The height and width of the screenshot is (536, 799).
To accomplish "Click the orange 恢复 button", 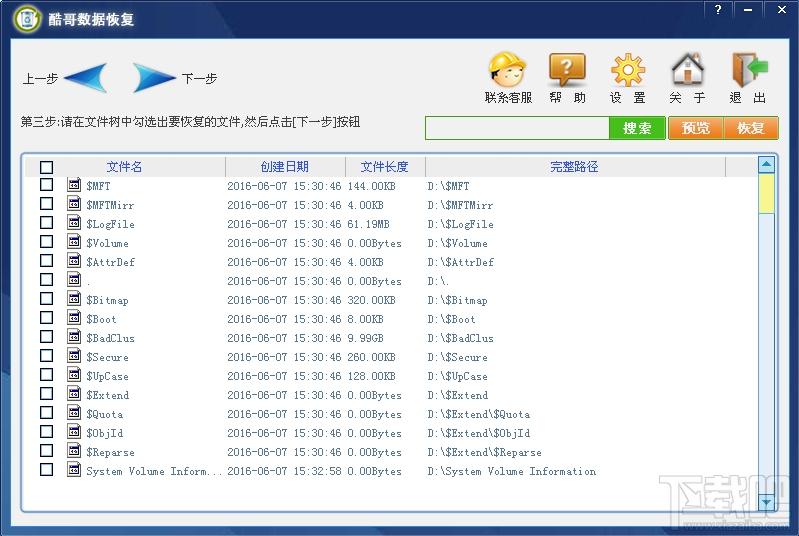I will pyautogui.click(x=751, y=128).
